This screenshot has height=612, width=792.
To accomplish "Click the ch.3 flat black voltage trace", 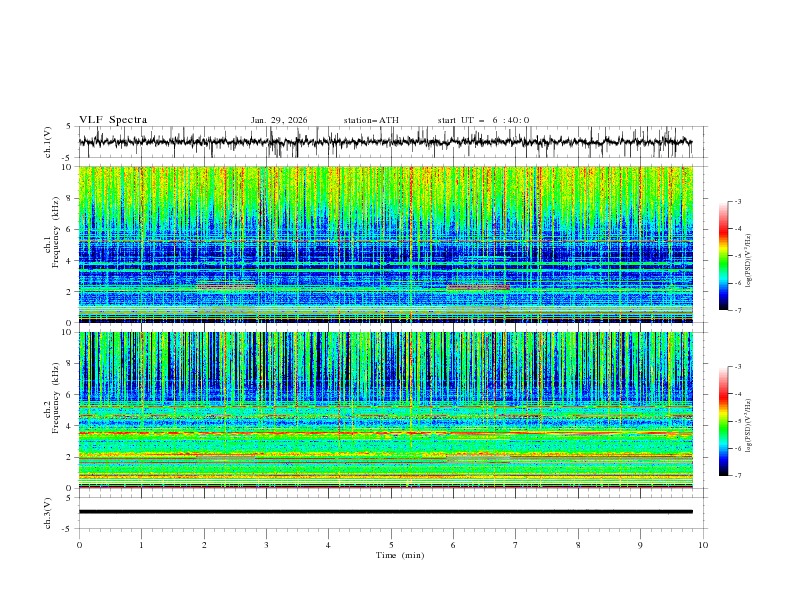I will pyautogui.click(x=385, y=512).
